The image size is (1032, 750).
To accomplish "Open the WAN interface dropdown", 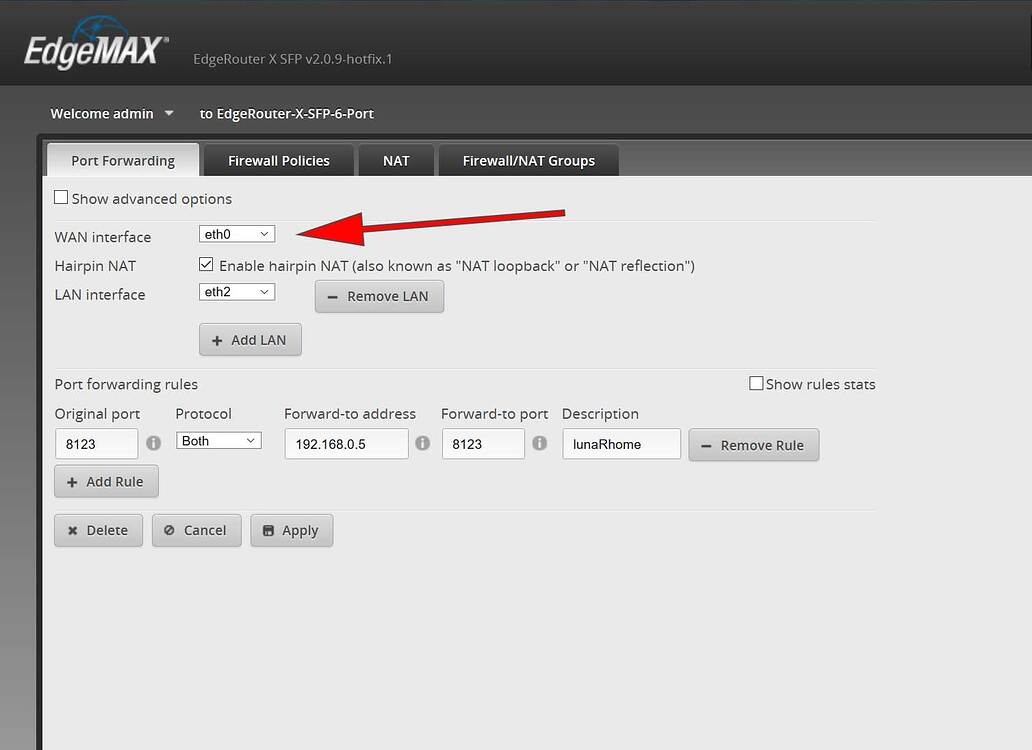I will 236,233.
